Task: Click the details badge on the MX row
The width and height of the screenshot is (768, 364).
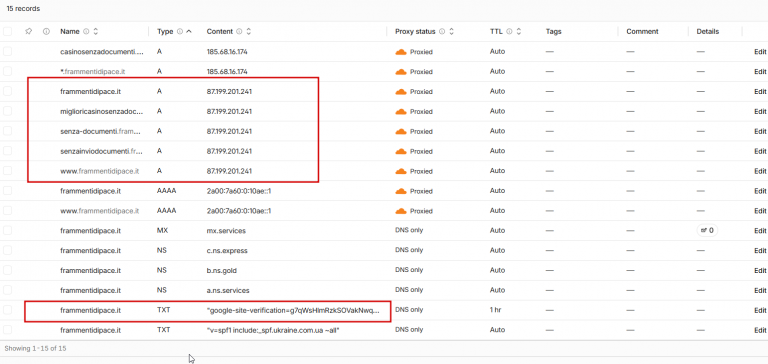Action: (x=707, y=230)
